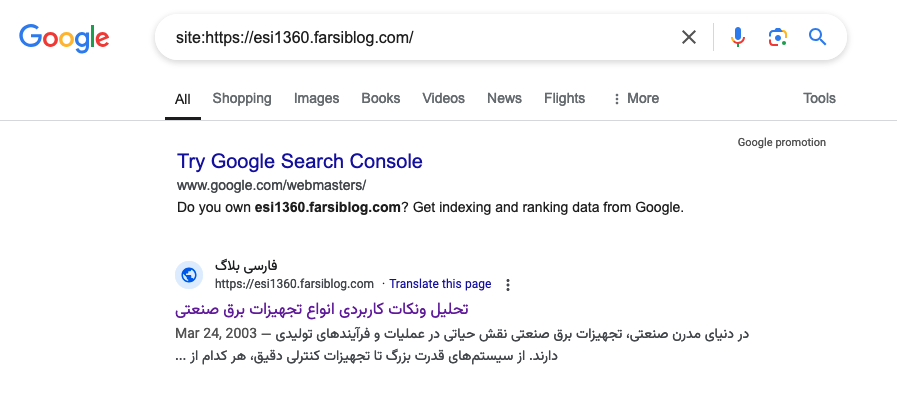Click the Farsiblog globe favicon
The height and width of the screenshot is (406, 897).
pos(189,275)
